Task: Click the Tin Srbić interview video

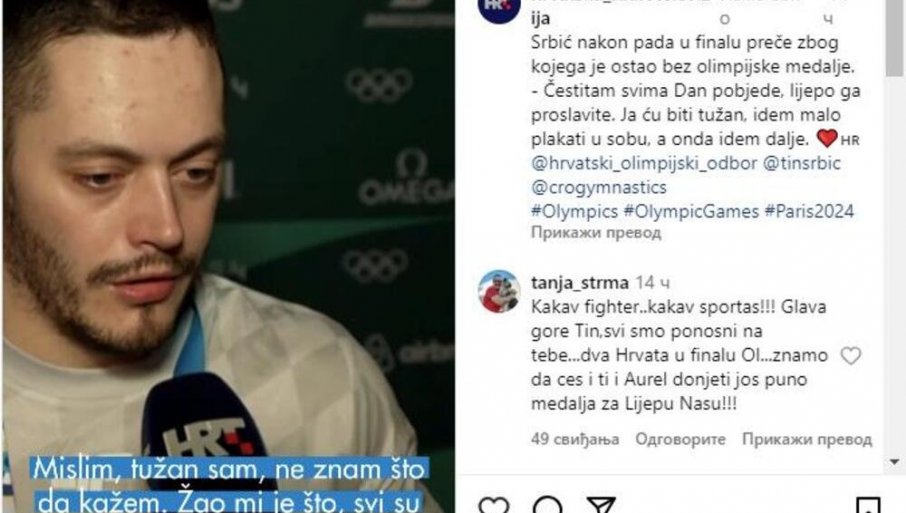Action: point(229,256)
